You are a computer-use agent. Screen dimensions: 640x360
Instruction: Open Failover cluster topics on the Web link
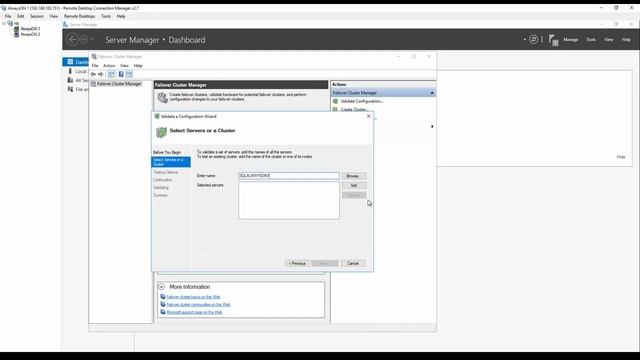pos(193,297)
